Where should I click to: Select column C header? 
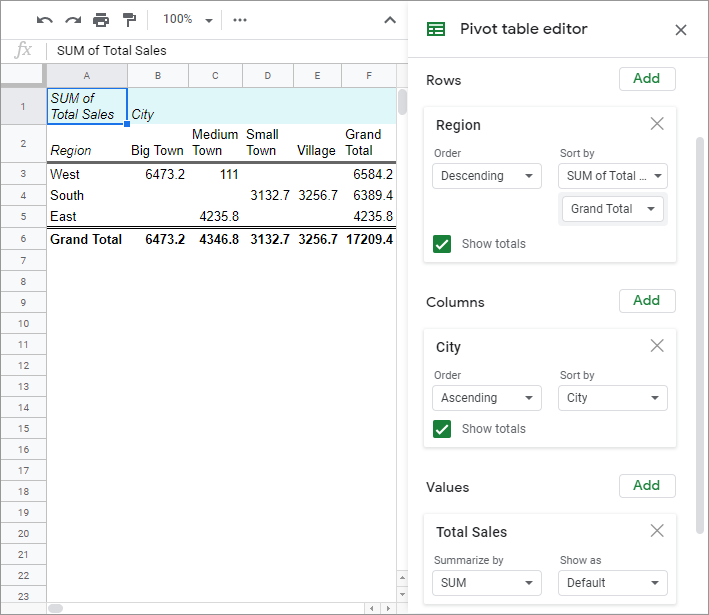(x=215, y=76)
